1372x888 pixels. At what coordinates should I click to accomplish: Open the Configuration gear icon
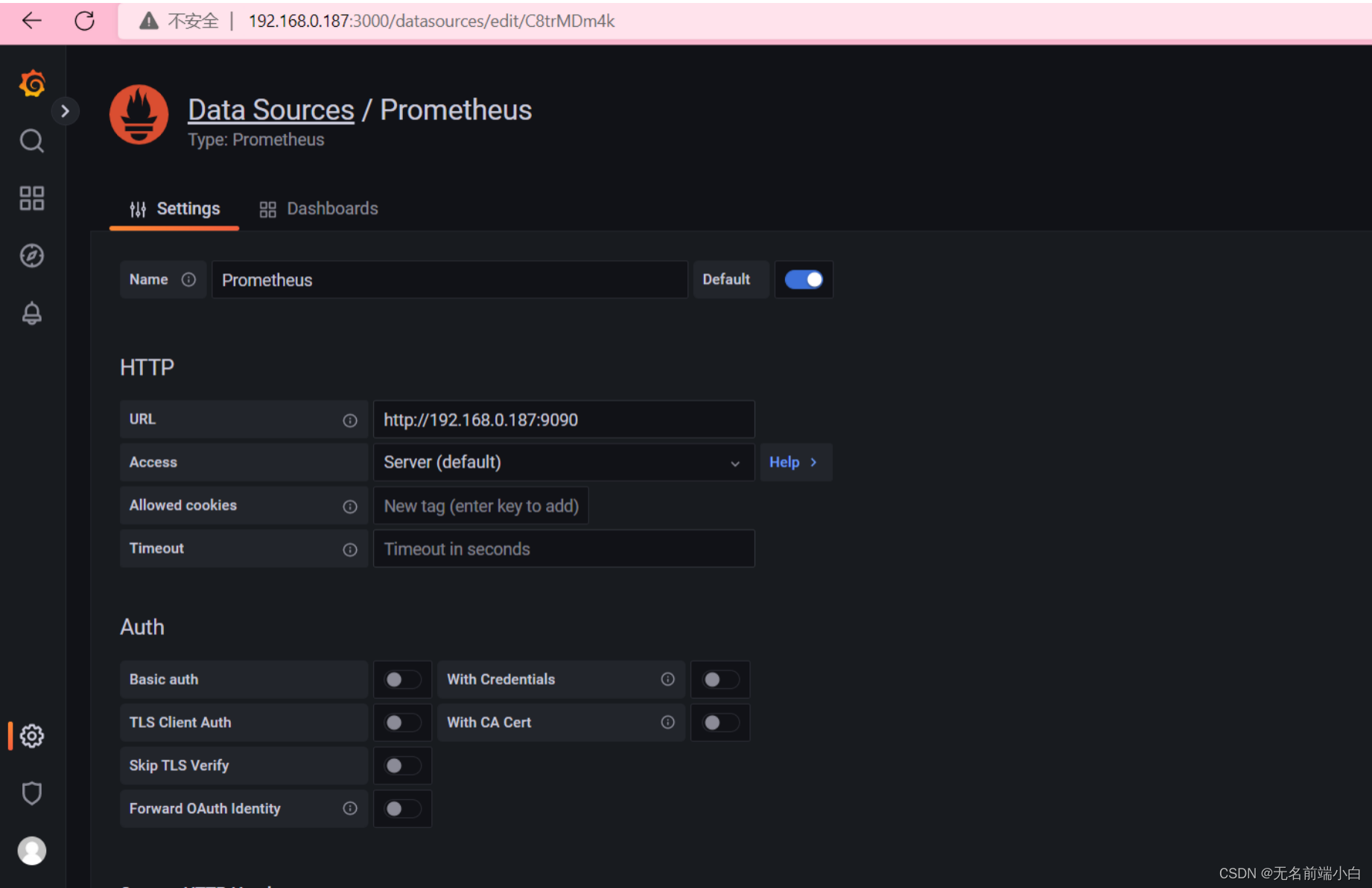coord(31,736)
